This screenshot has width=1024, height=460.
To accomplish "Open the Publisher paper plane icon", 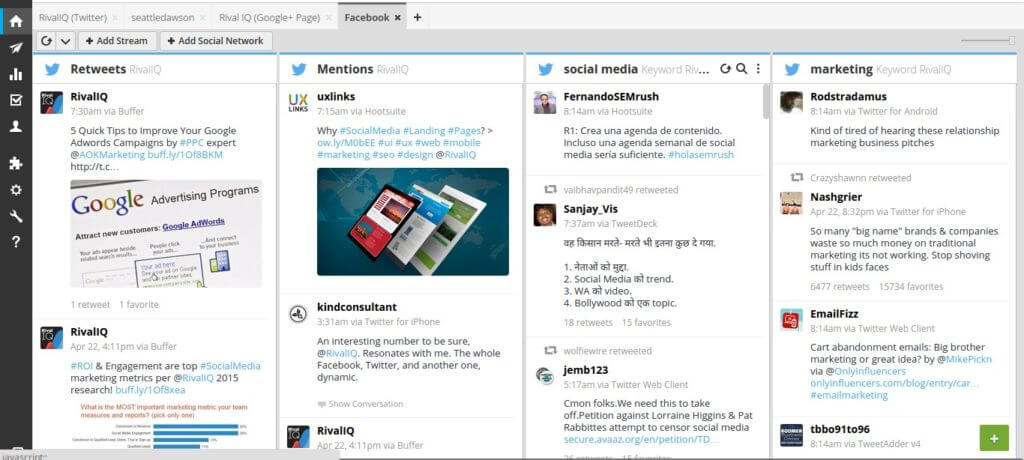I will tap(15, 47).
